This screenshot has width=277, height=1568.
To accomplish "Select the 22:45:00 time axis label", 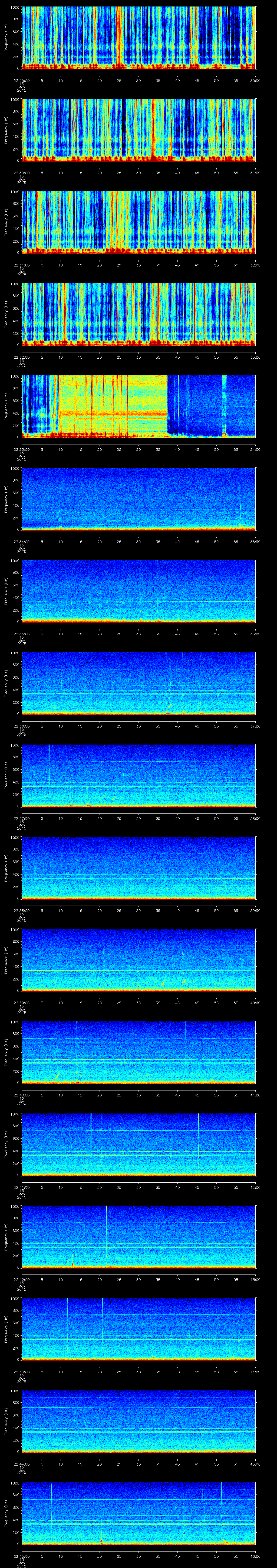I will coord(21,1556).
